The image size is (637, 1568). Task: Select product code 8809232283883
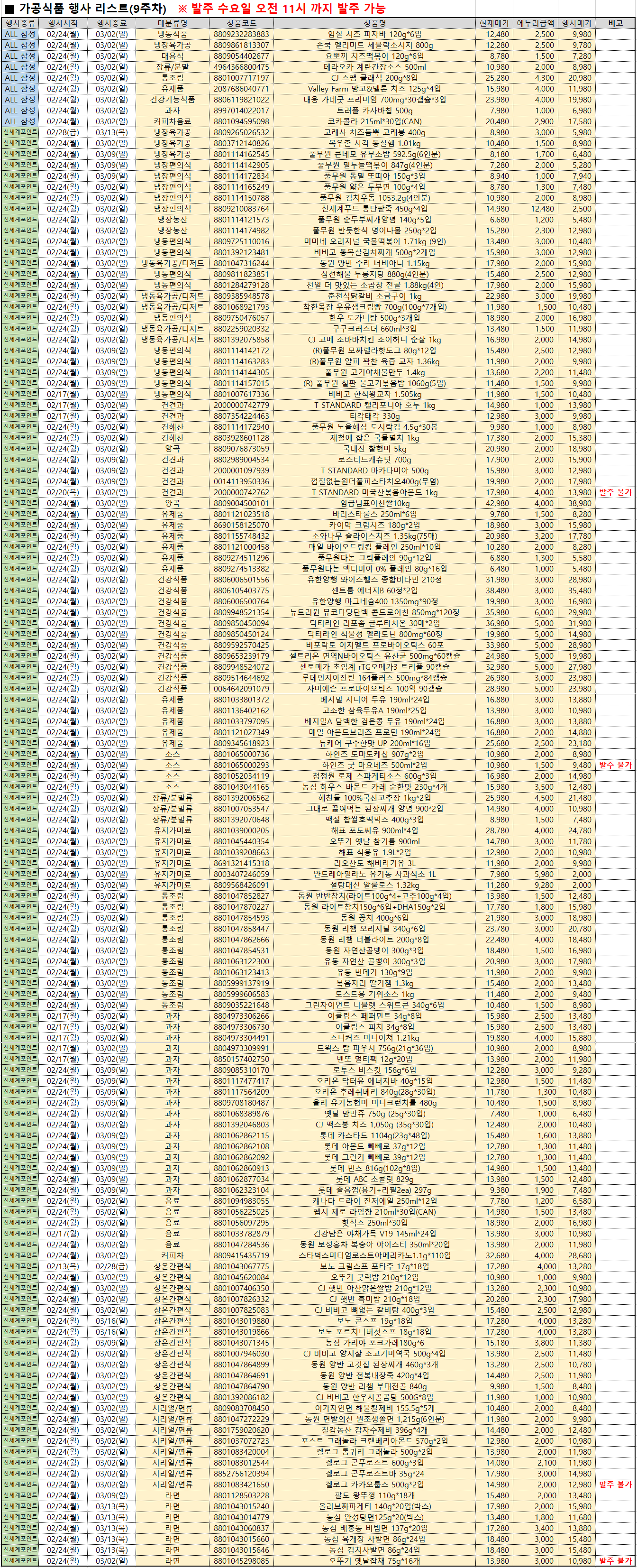[x=242, y=34]
